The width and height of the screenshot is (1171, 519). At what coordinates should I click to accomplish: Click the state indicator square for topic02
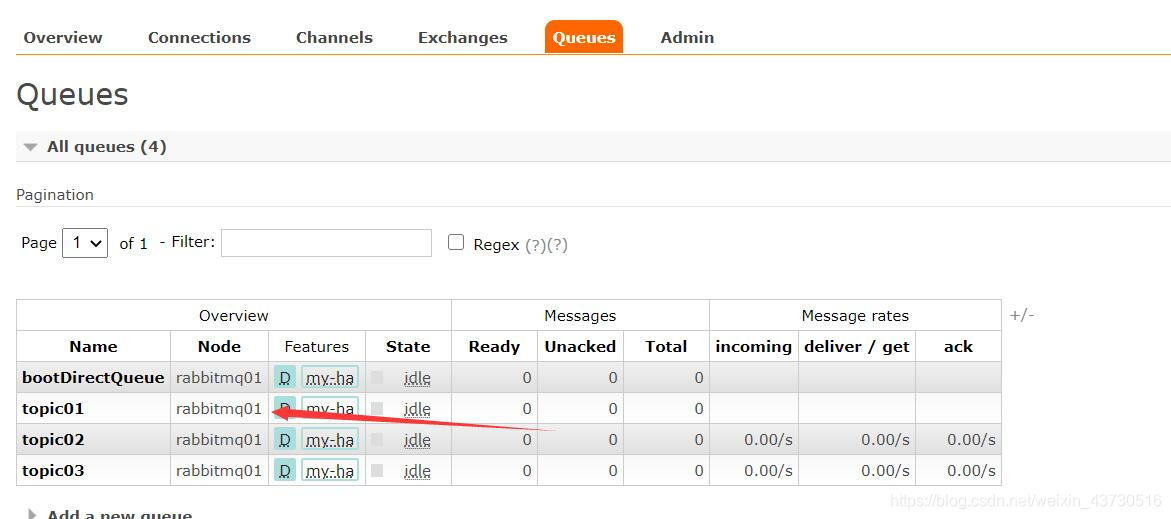[x=377, y=439]
